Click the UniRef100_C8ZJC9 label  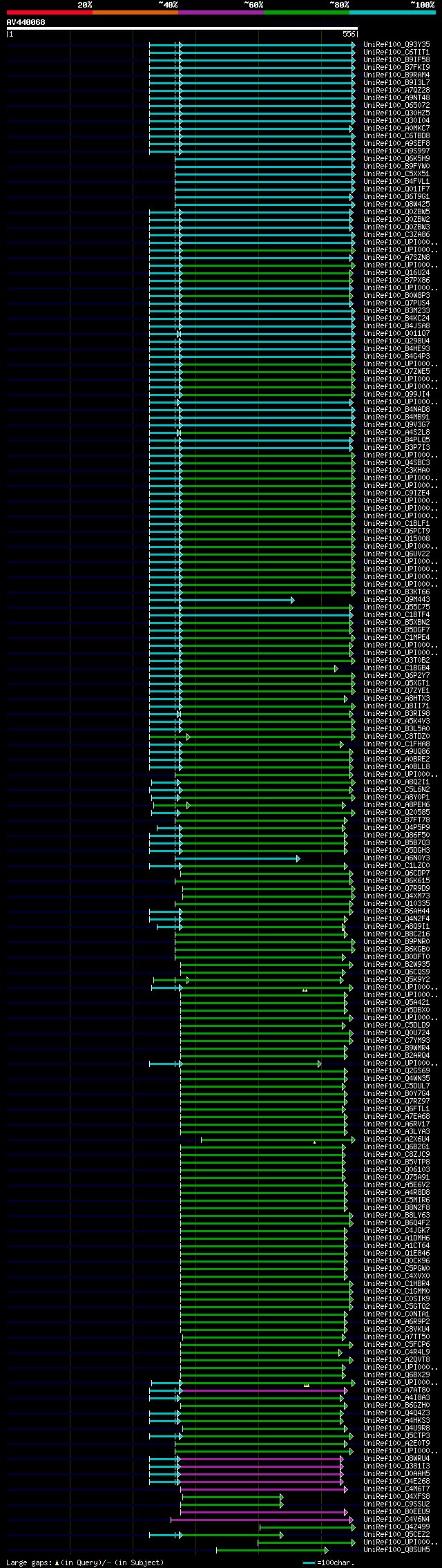(396, 1154)
